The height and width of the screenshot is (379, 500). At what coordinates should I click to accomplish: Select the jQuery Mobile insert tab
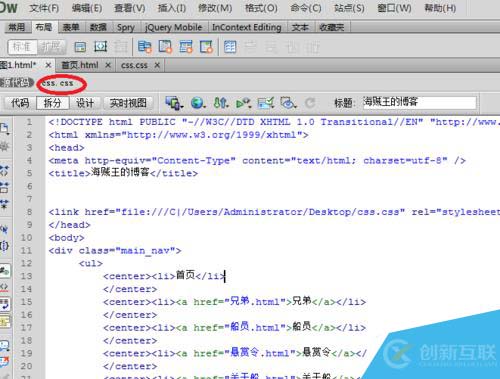pyautogui.click(x=174, y=27)
